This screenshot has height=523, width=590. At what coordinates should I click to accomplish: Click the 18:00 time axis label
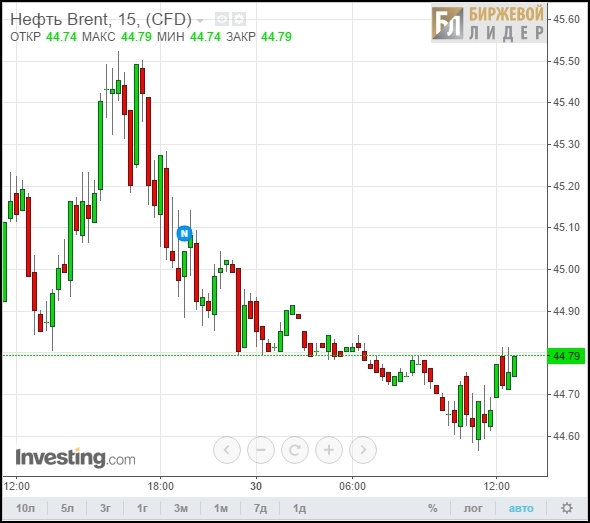point(161,486)
